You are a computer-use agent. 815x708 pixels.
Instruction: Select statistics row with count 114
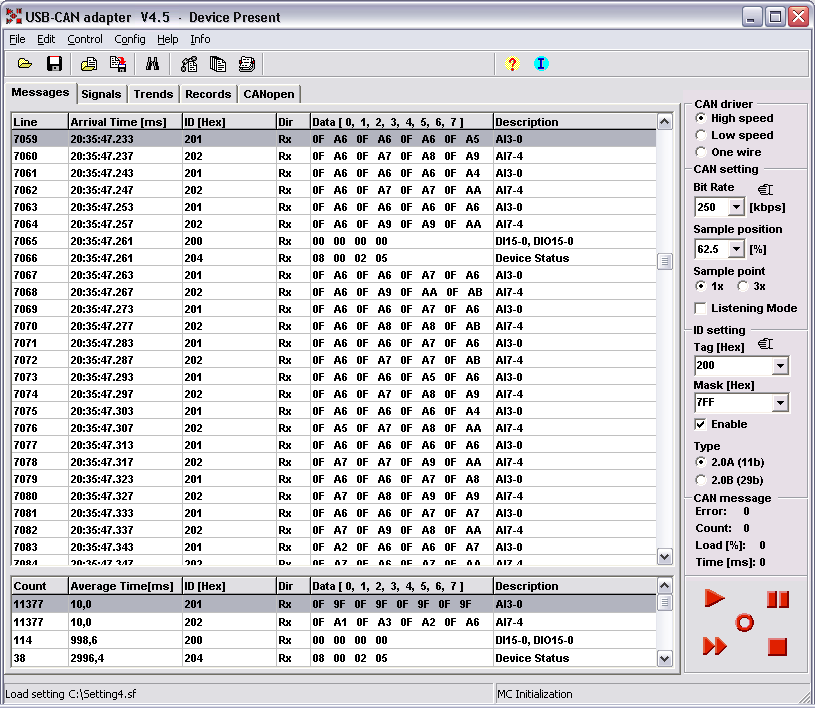334,640
